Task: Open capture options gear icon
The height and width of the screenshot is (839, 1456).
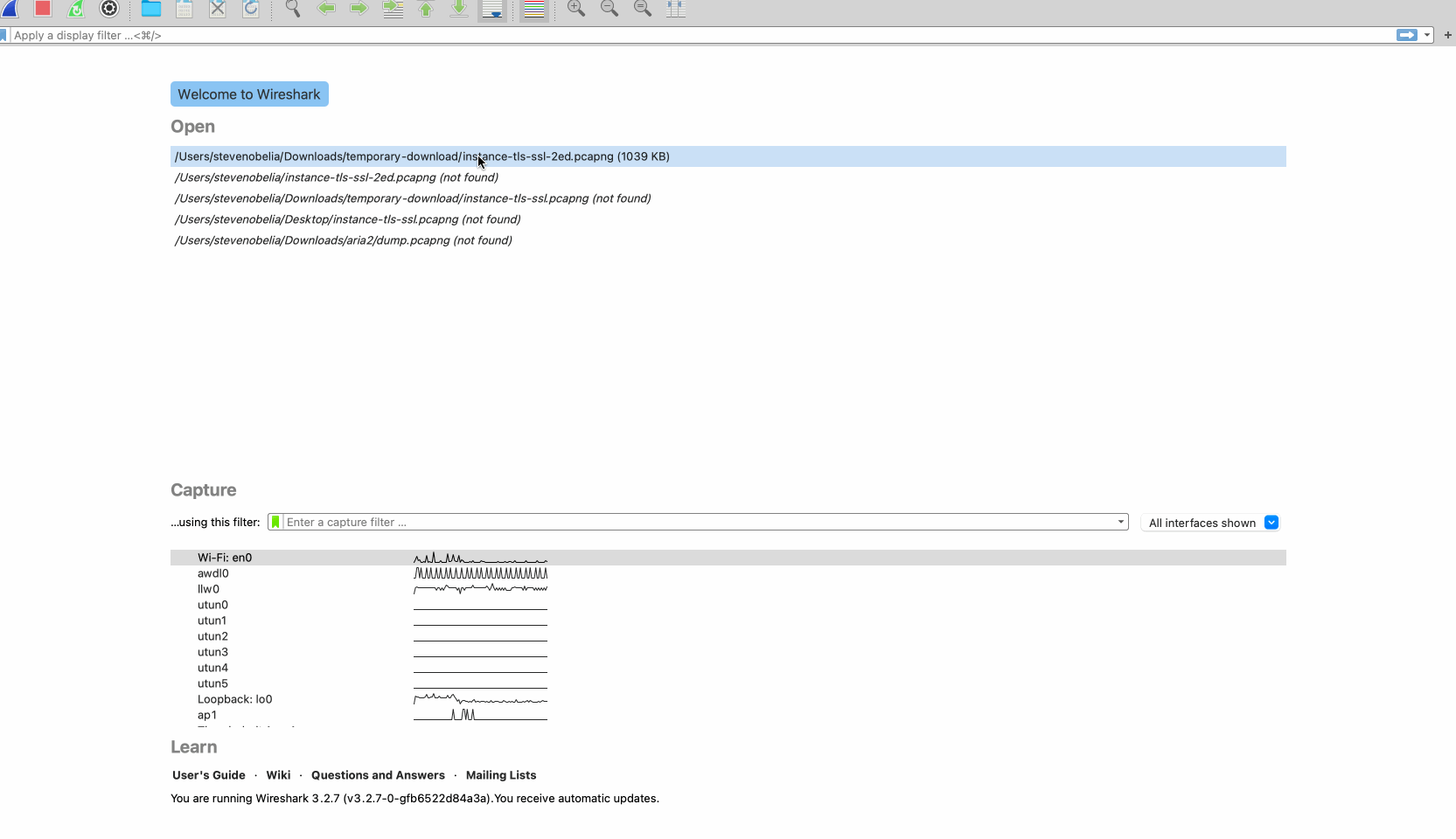Action: (x=109, y=9)
